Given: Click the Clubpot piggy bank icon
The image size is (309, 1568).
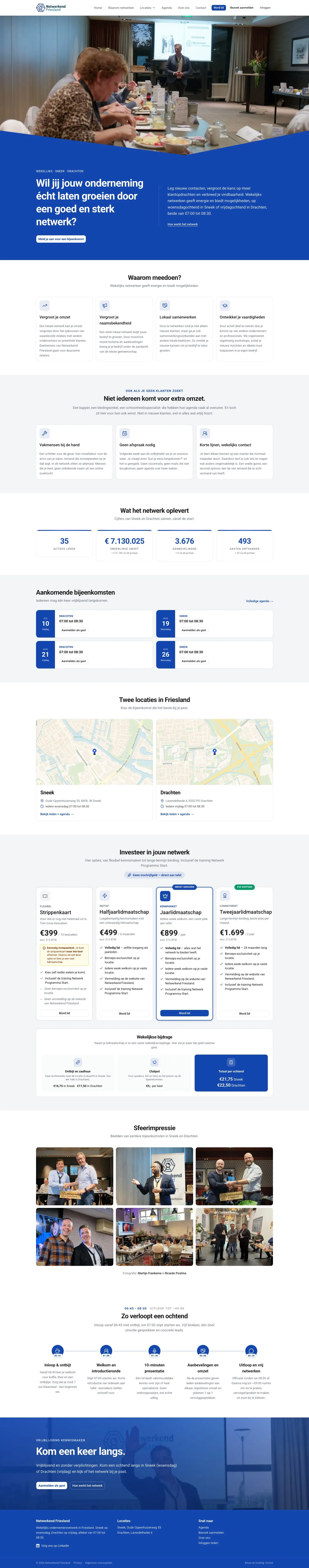Looking at the screenshot, I should pyautogui.click(x=154, y=1062).
